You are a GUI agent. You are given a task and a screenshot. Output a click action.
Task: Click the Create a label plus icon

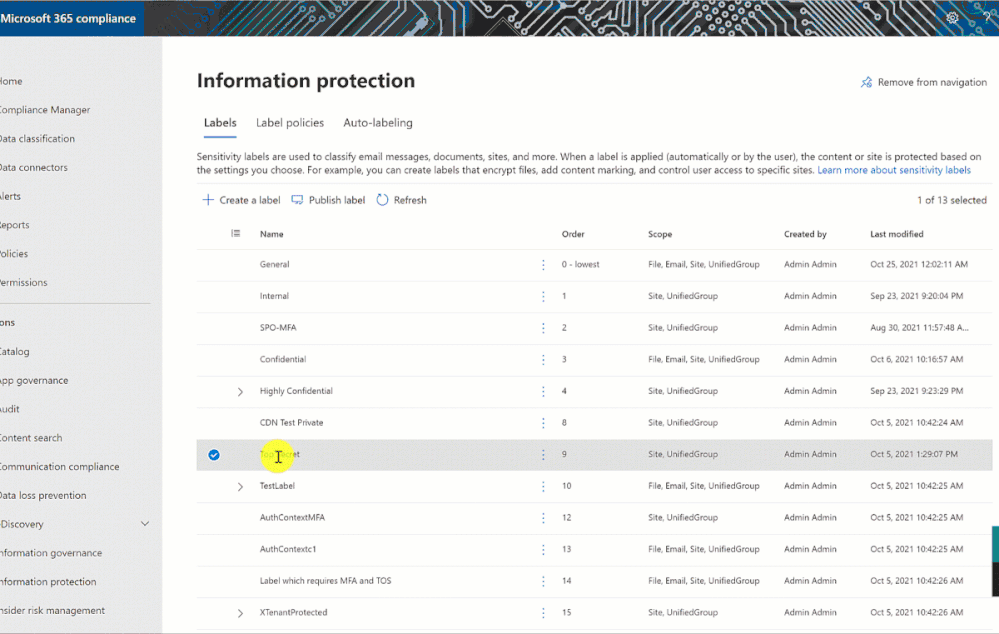(208, 200)
